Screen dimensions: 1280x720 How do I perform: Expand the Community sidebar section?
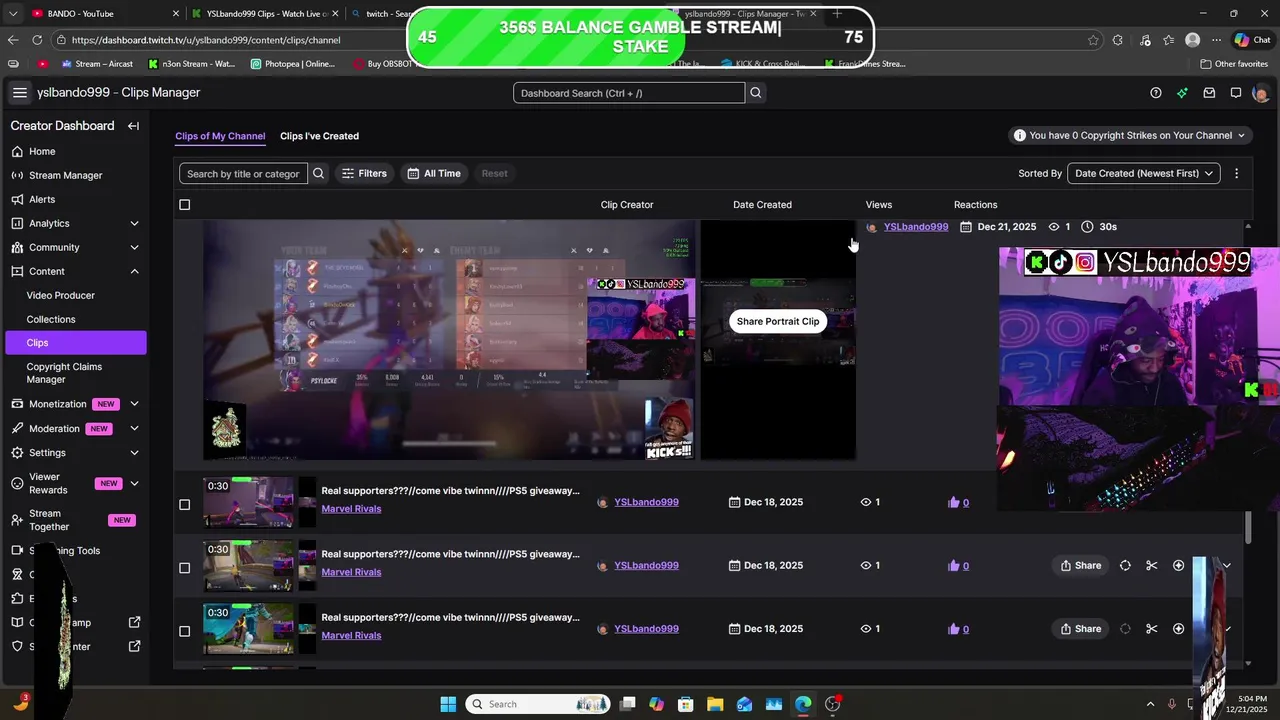point(134,247)
